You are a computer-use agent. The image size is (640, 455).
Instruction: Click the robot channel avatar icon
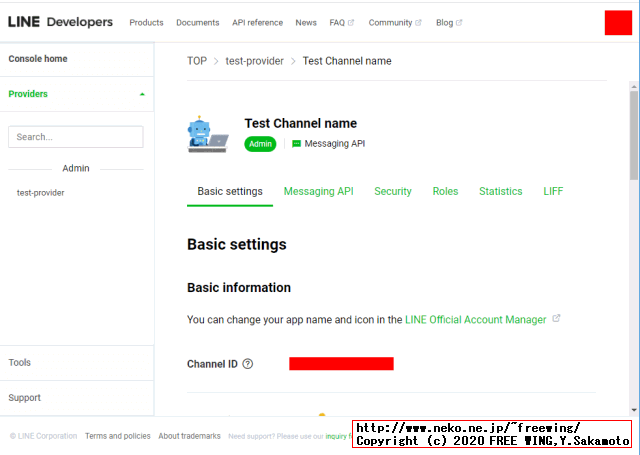point(207,133)
